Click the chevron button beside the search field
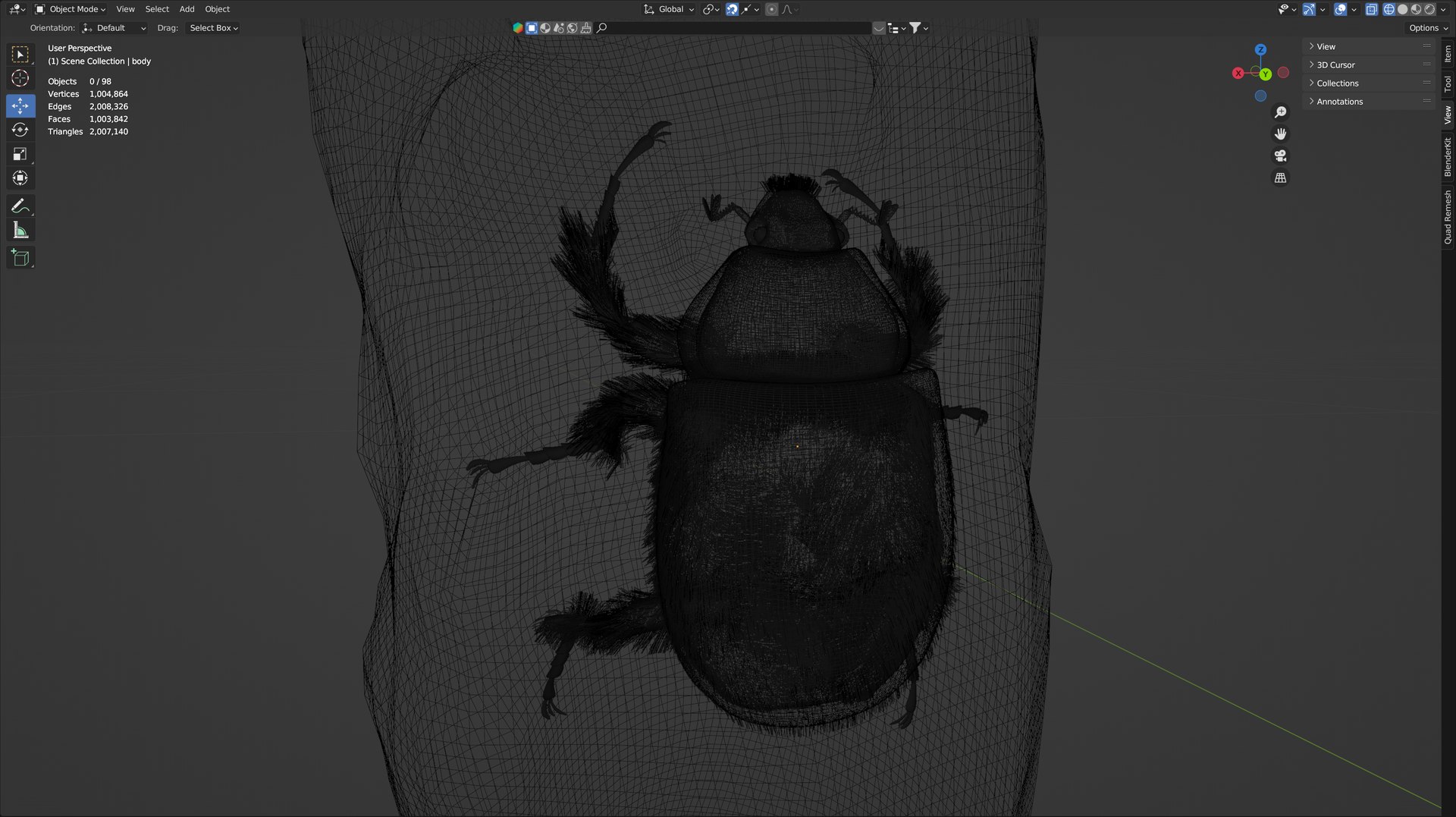The width and height of the screenshot is (1456, 817). 879,28
